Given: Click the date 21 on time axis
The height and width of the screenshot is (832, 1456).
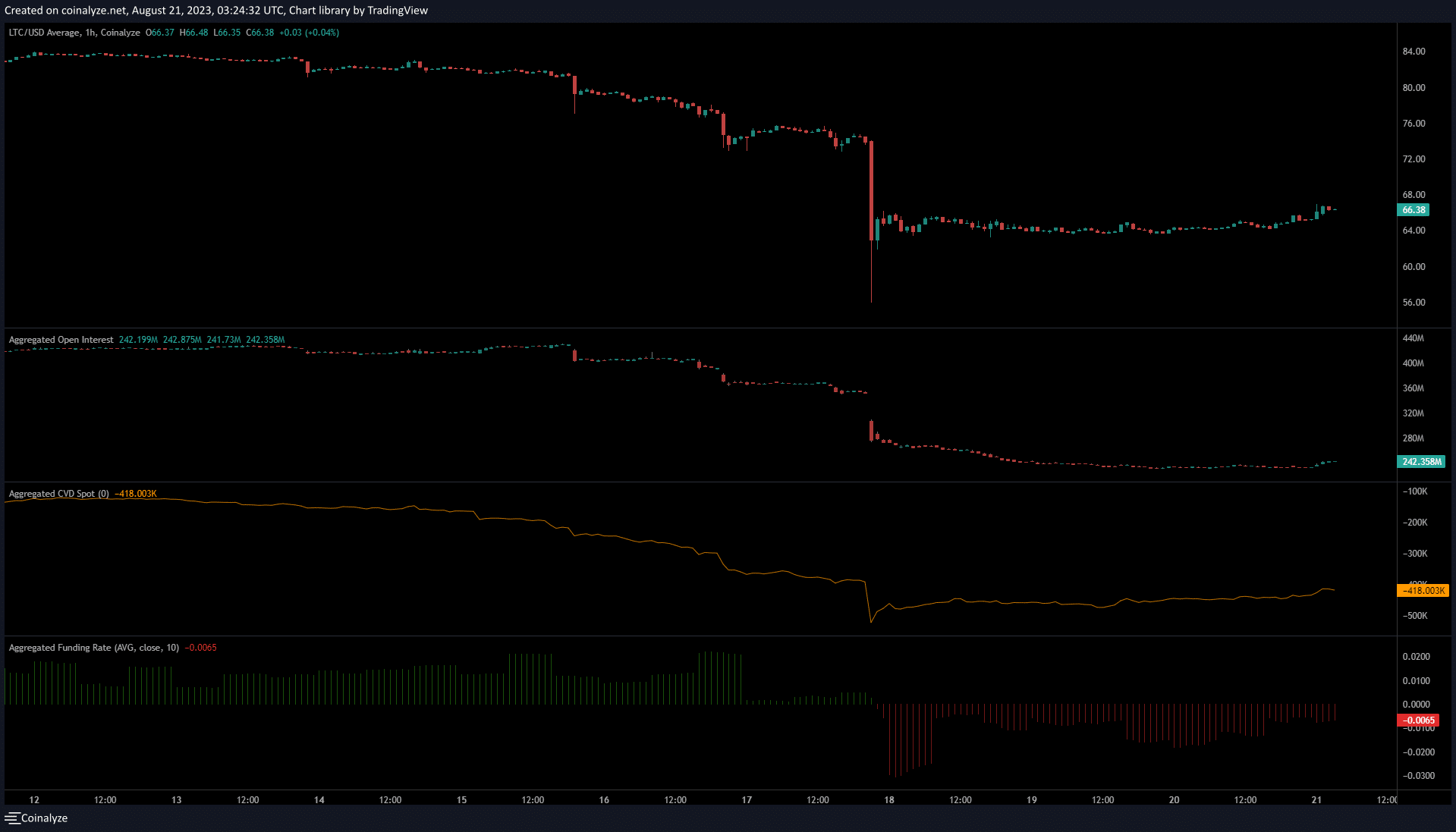Looking at the screenshot, I should (1316, 800).
